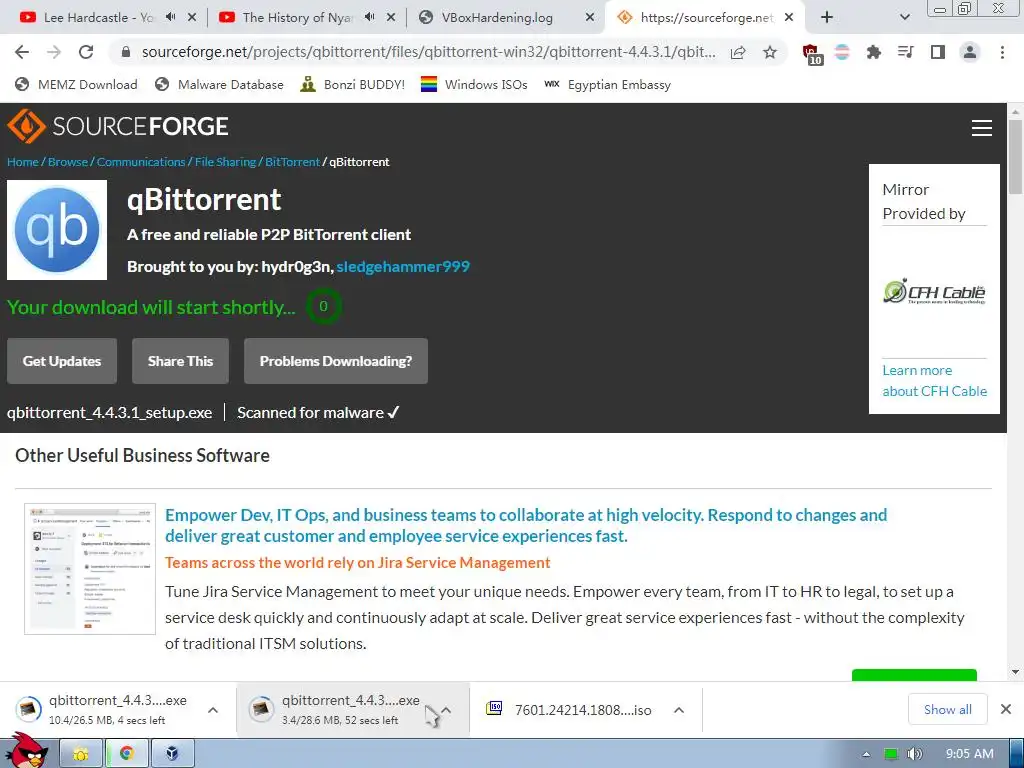This screenshot has width=1024, height=768.
Task: Open the SourceForge hamburger menu
Action: point(982,127)
